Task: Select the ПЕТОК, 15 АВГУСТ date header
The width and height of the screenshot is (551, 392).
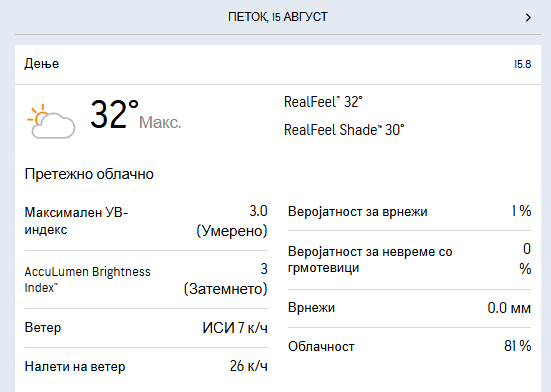Action: click(x=278, y=17)
